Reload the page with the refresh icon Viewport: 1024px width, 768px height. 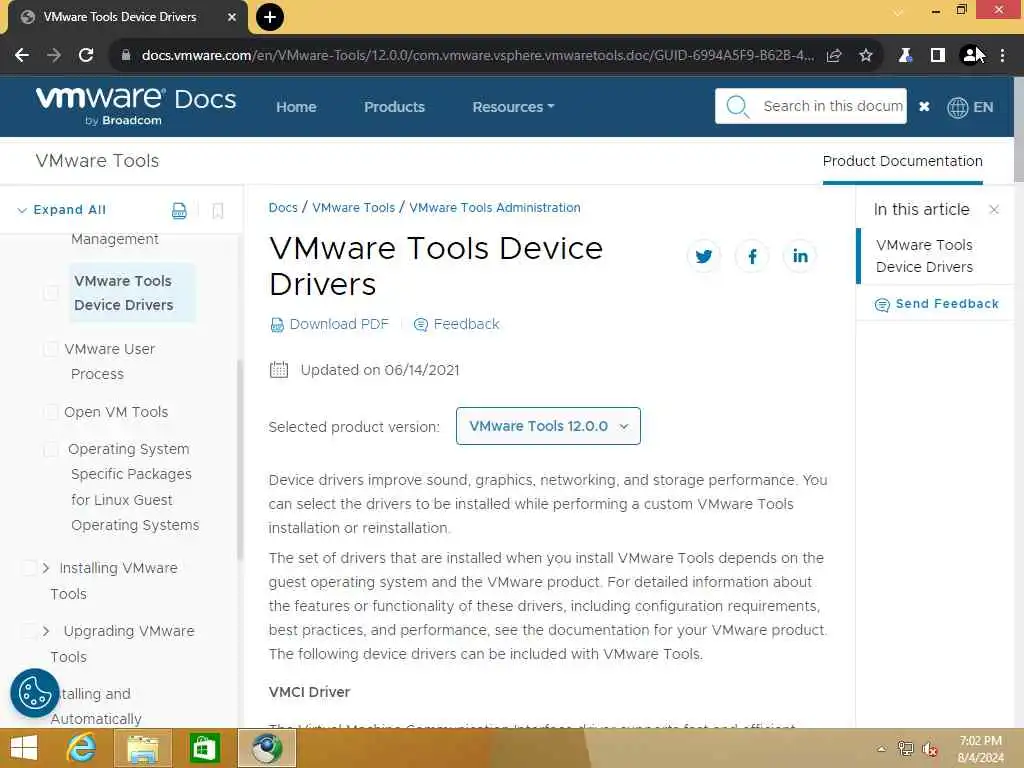click(86, 56)
